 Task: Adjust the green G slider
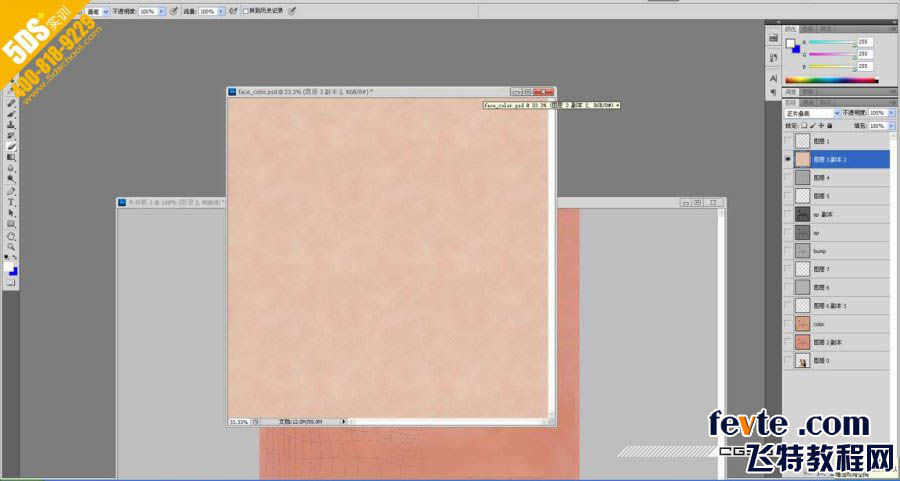pos(832,55)
